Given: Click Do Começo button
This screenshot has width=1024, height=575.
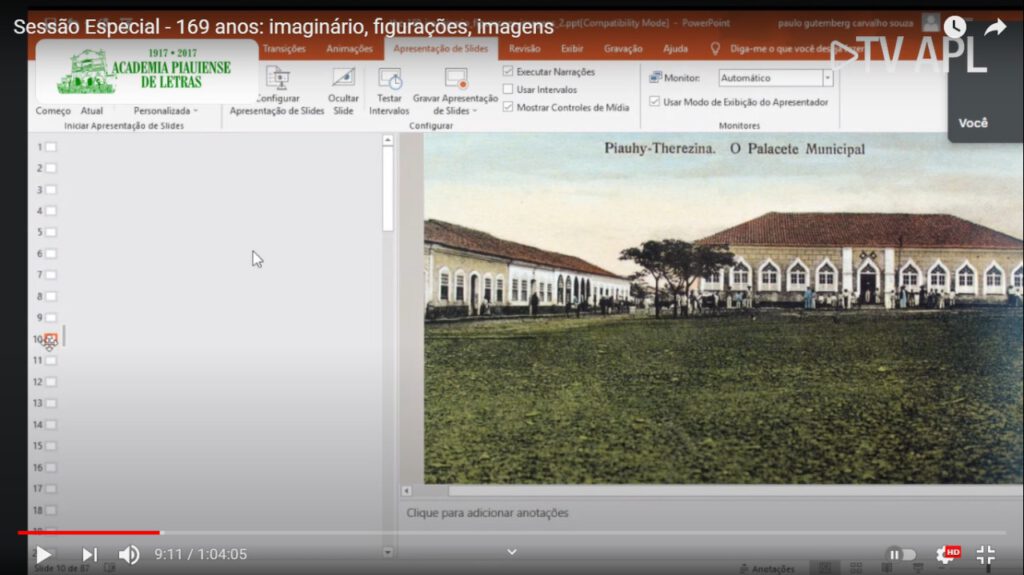Looking at the screenshot, I should (53, 110).
